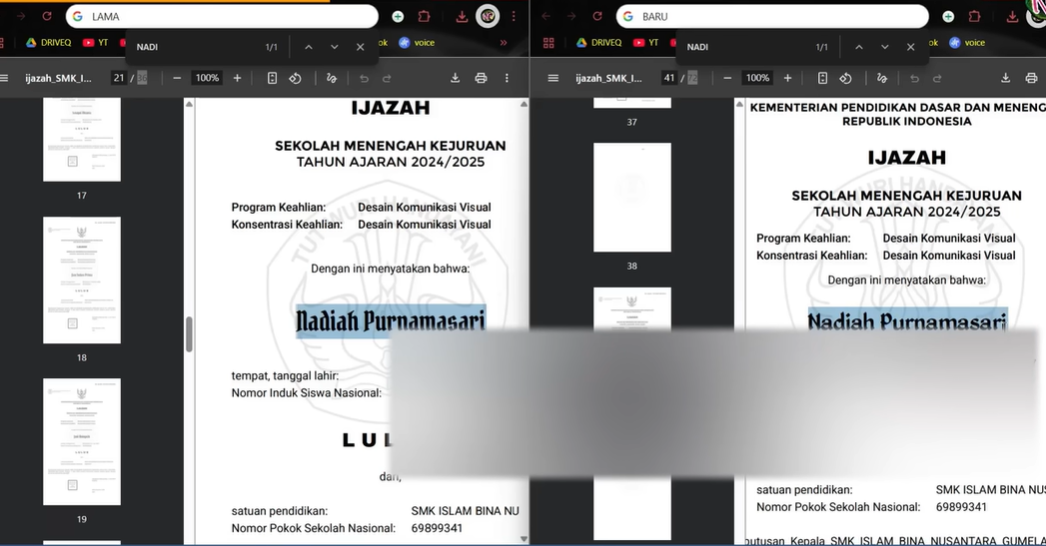Image resolution: width=1046 pixels, height=546 pixels.
Task: Go to next find match in LAMA window
Action: click(334, 47)
